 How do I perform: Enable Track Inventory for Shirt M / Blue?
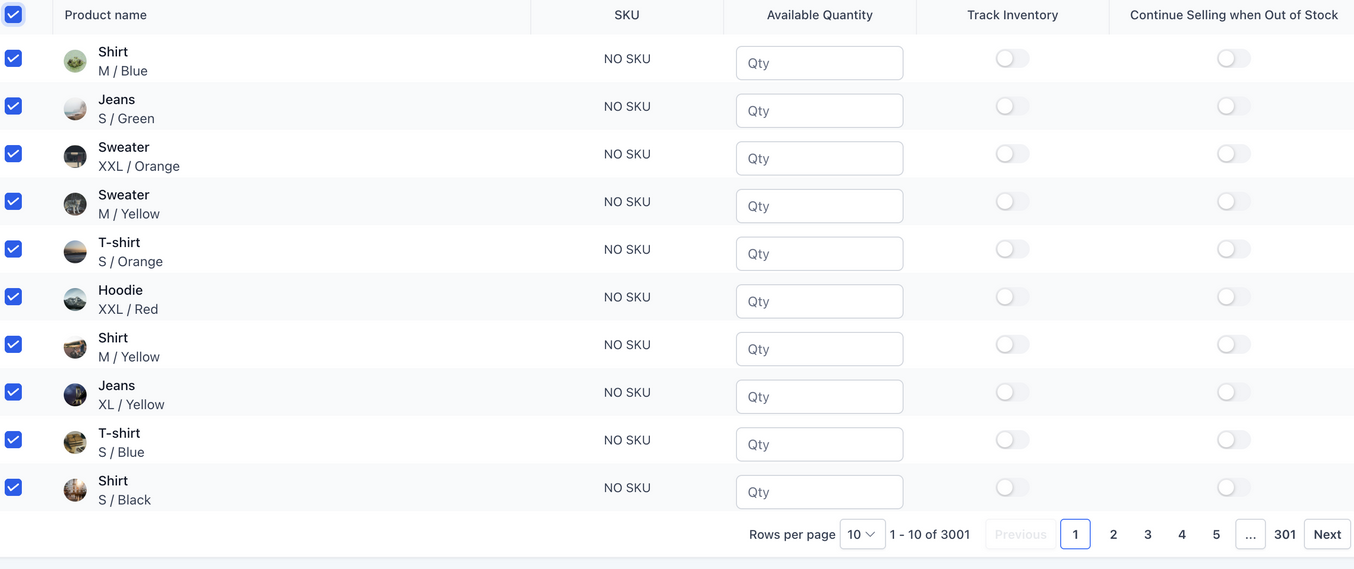pos(1012,59)
